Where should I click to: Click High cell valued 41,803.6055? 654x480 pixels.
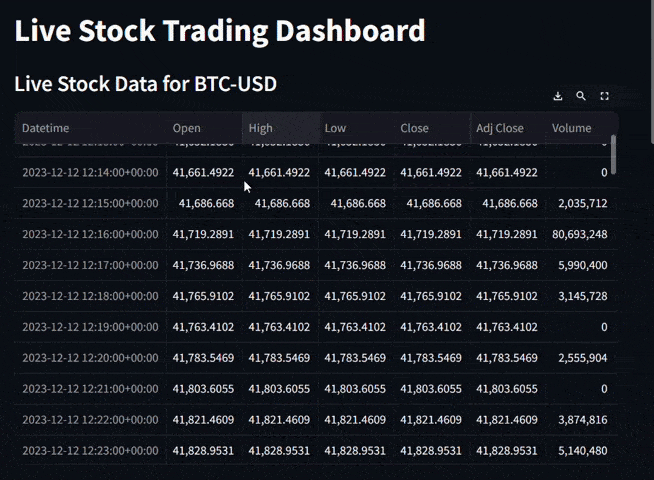[279, 389]
